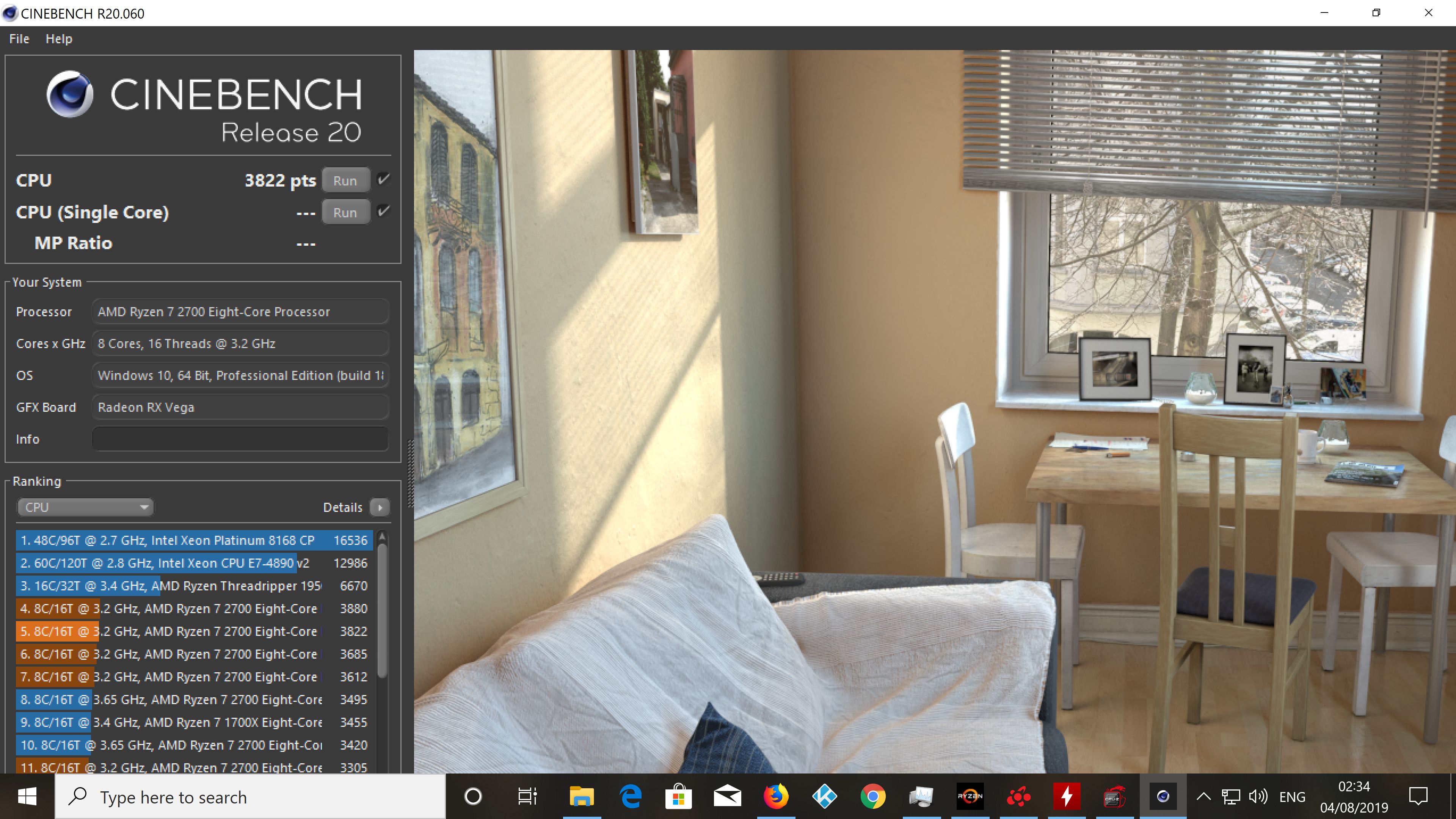This screenshot has width=1456, height=819.
Task: Select ranking entry Ryzen 7 1700X 3455
Action: [x=195, y=722]
